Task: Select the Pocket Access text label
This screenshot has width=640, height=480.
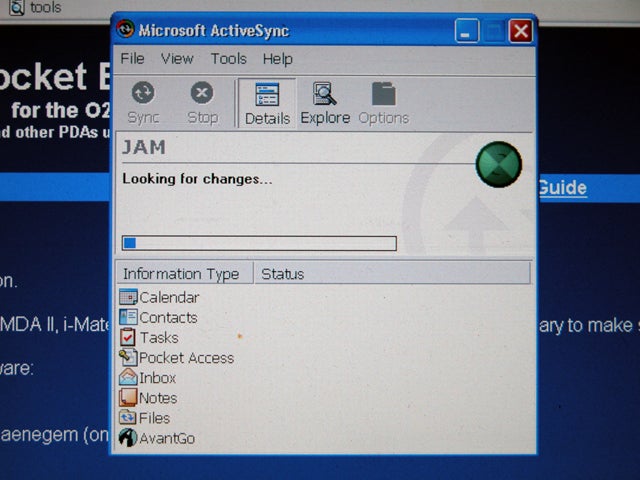Action: [187, 358]
